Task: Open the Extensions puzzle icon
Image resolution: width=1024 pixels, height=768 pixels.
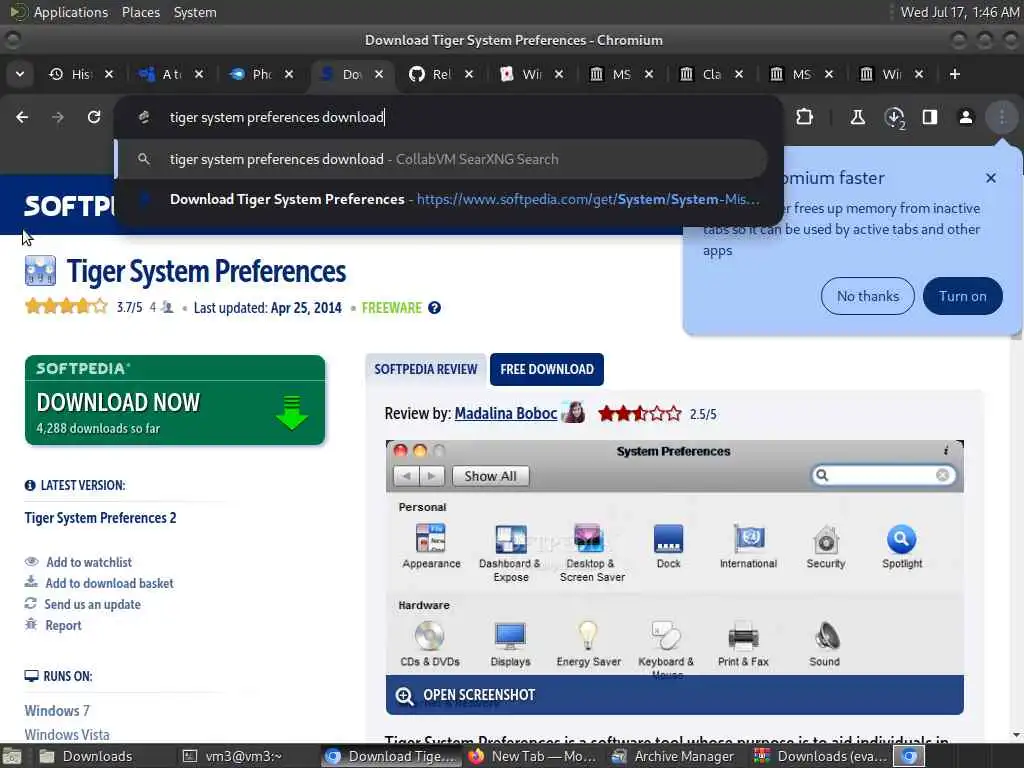Action: (805, 117)
